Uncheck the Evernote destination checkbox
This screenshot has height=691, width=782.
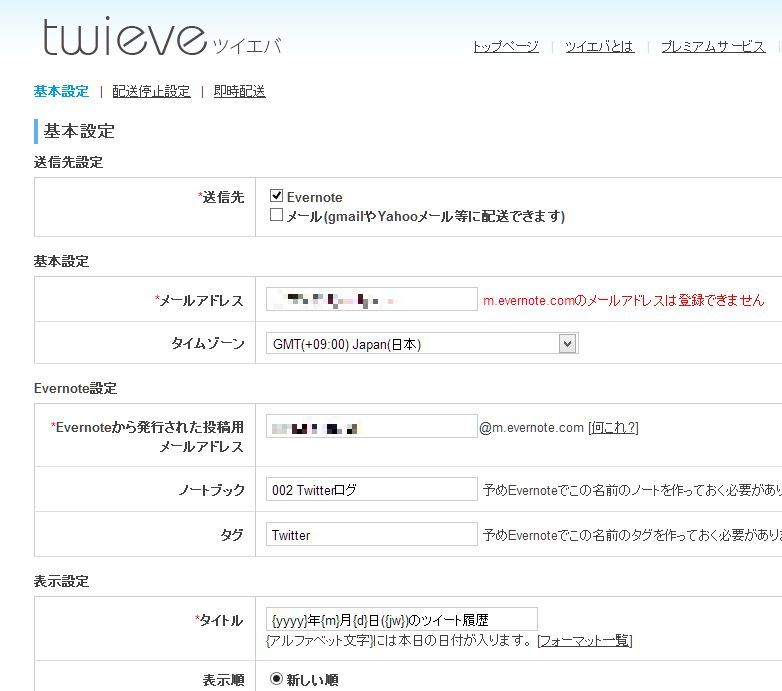coord(276,196)
